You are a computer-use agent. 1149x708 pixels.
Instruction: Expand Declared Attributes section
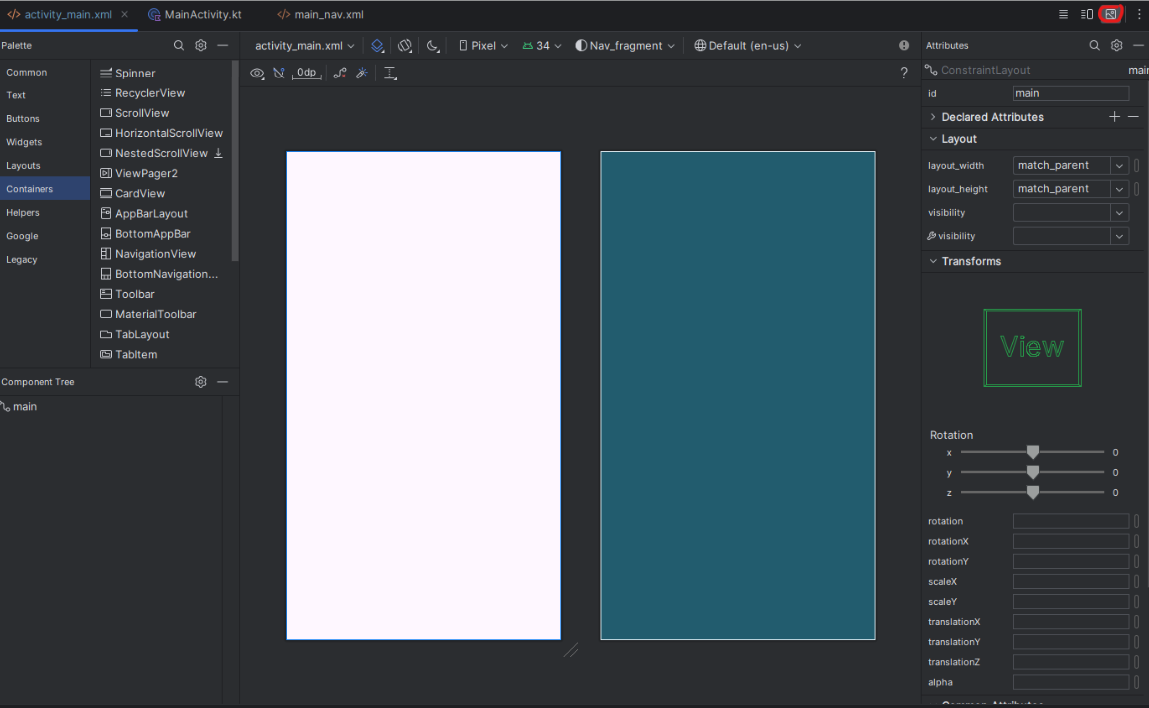(933, 117)
